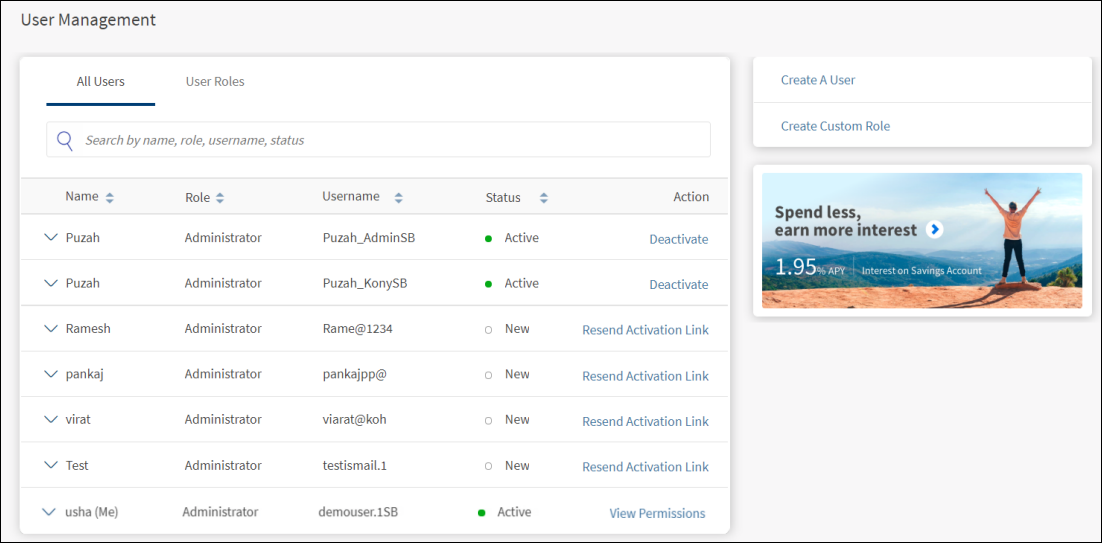Open View Permissions for usha
Image resolution: width=1102 pixels, height=543 pixels.
tap(657, 513)
